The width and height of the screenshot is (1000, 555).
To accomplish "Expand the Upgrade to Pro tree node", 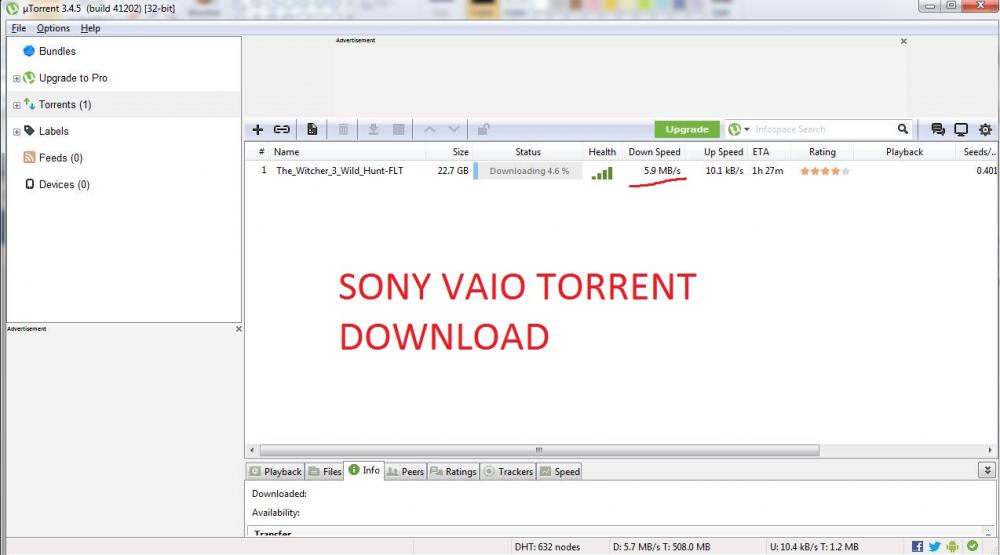I will 17,78.
